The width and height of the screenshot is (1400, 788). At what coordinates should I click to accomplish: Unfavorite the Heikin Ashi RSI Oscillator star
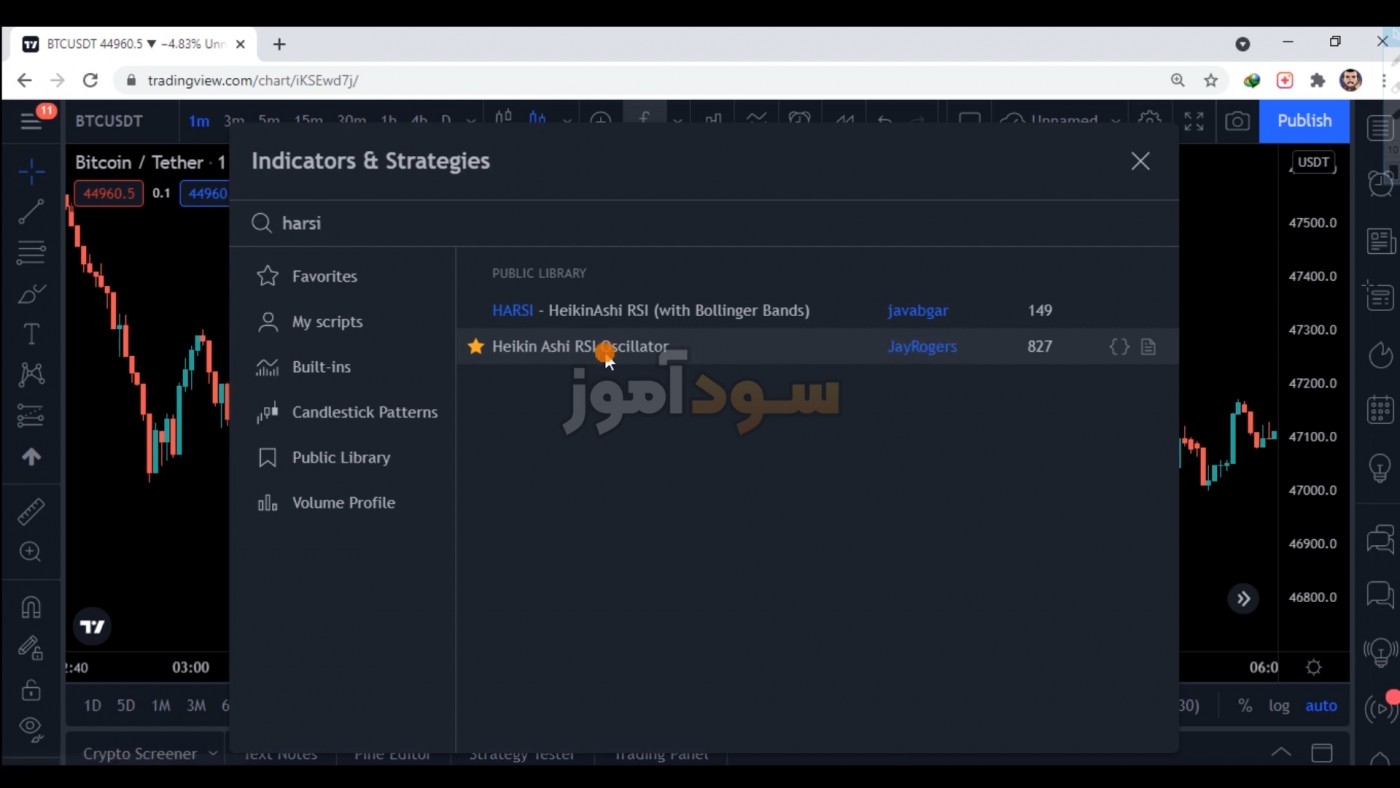(476, 346)
